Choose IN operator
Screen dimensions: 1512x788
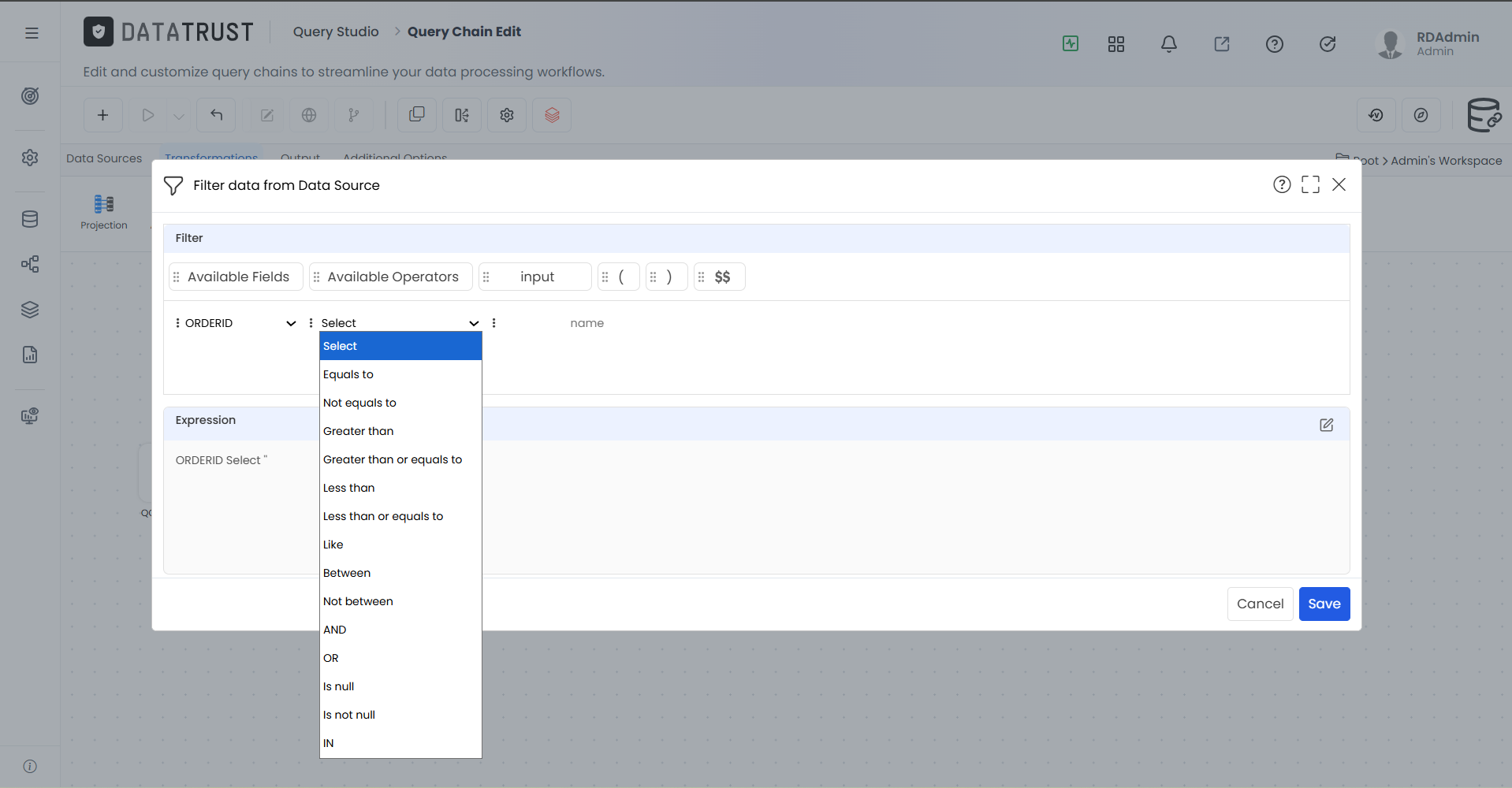(x=400, y=743)
